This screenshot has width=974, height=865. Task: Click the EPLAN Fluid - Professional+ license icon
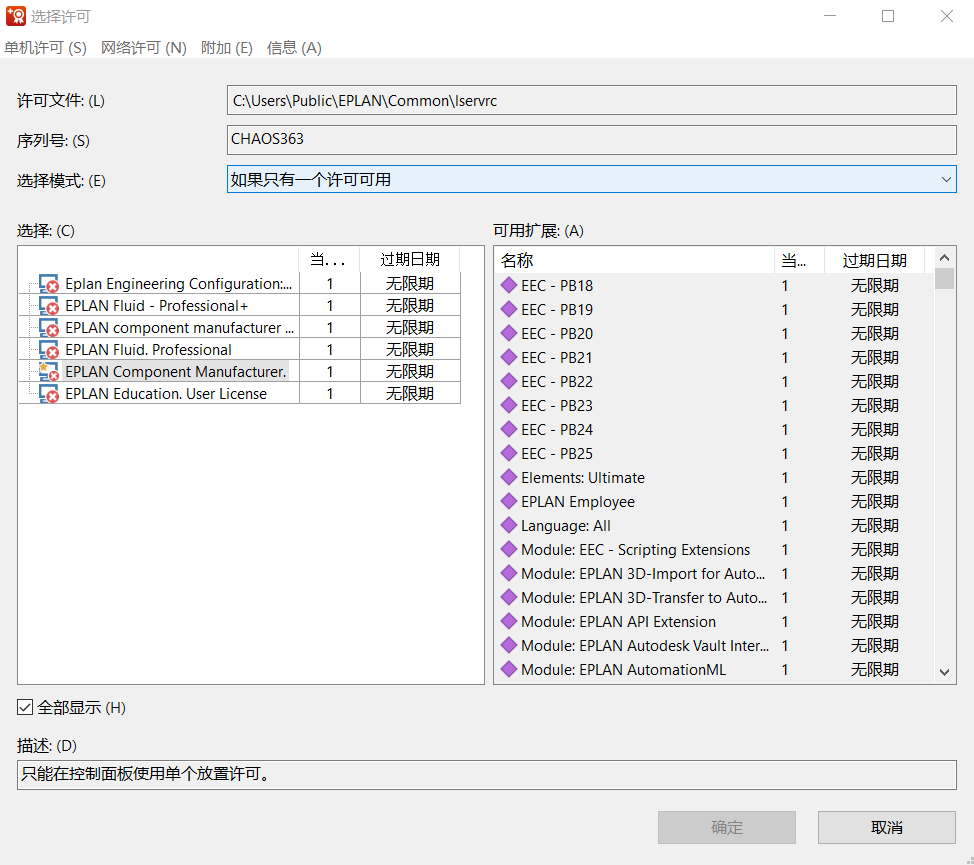[x=49, y=306]
